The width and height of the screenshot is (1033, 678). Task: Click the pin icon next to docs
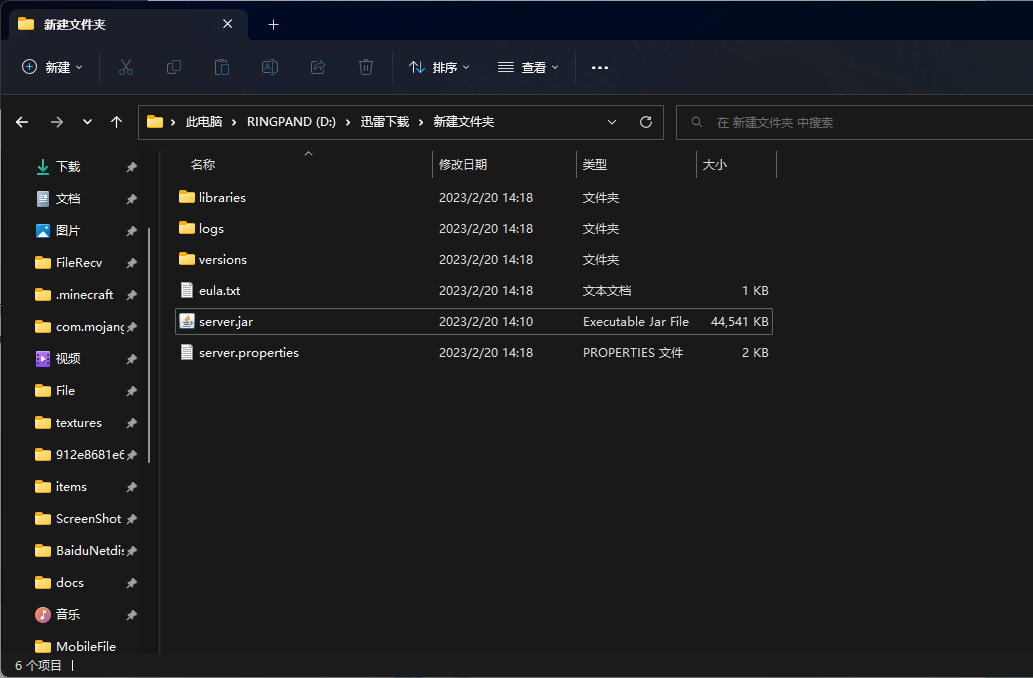(x=132, y=583)
